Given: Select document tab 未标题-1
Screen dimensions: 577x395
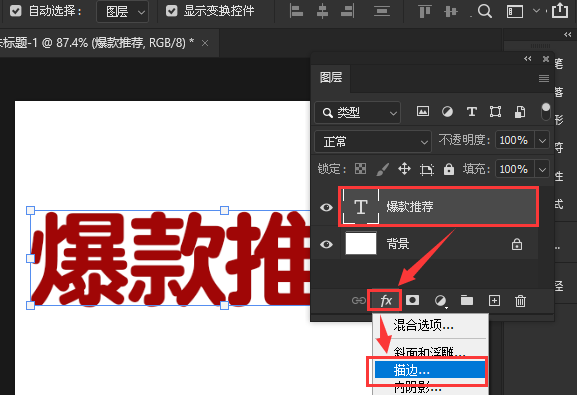Looking at the screenshot, I should (x=96, y=43).
